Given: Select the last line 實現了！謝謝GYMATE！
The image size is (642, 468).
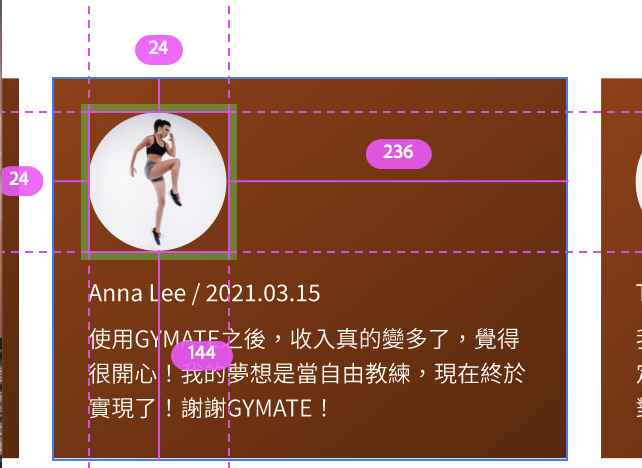Looking at the screenshot, I should pyautogui.click(x=208, y=408).
